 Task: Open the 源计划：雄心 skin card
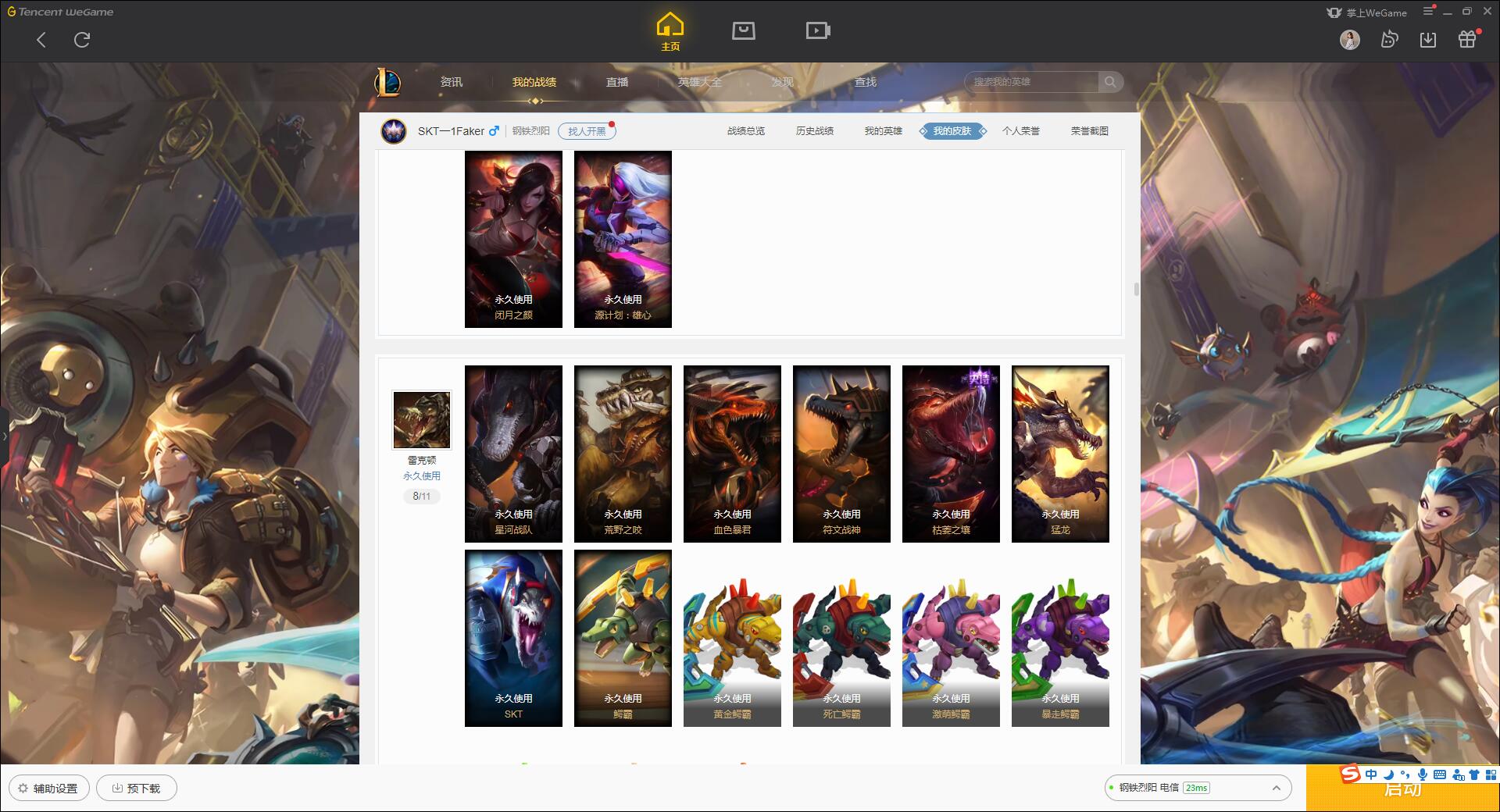[x=623, y=239]
